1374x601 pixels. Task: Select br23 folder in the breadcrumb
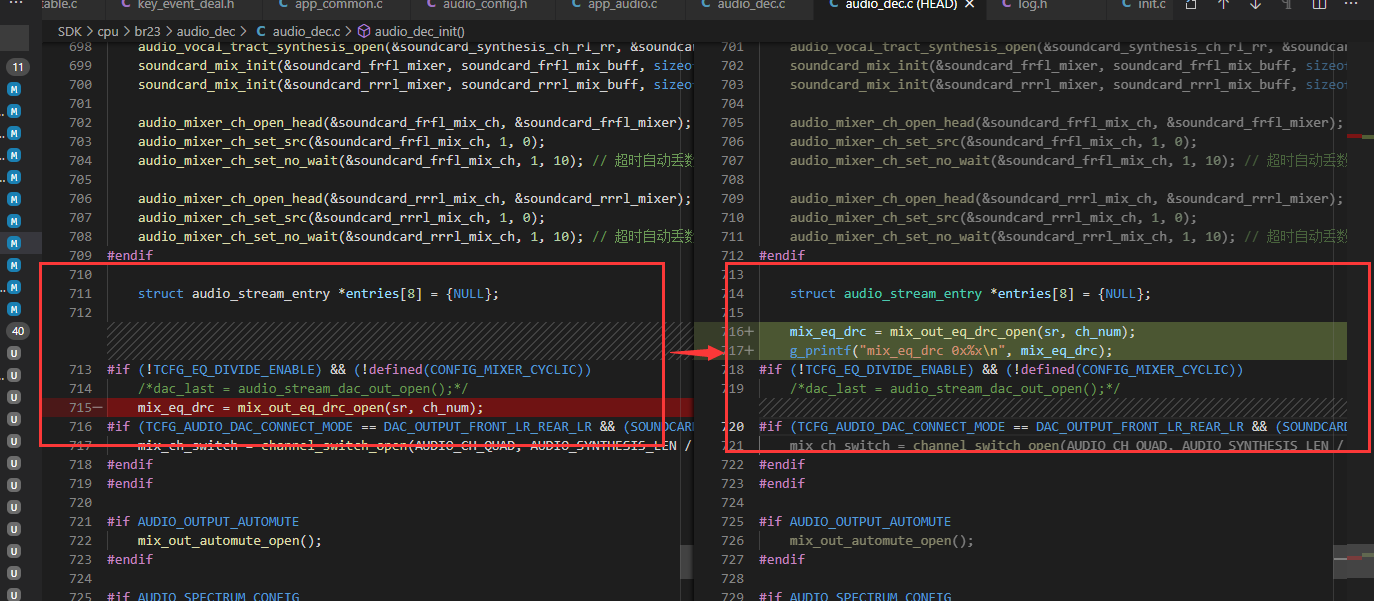[148, 31]
